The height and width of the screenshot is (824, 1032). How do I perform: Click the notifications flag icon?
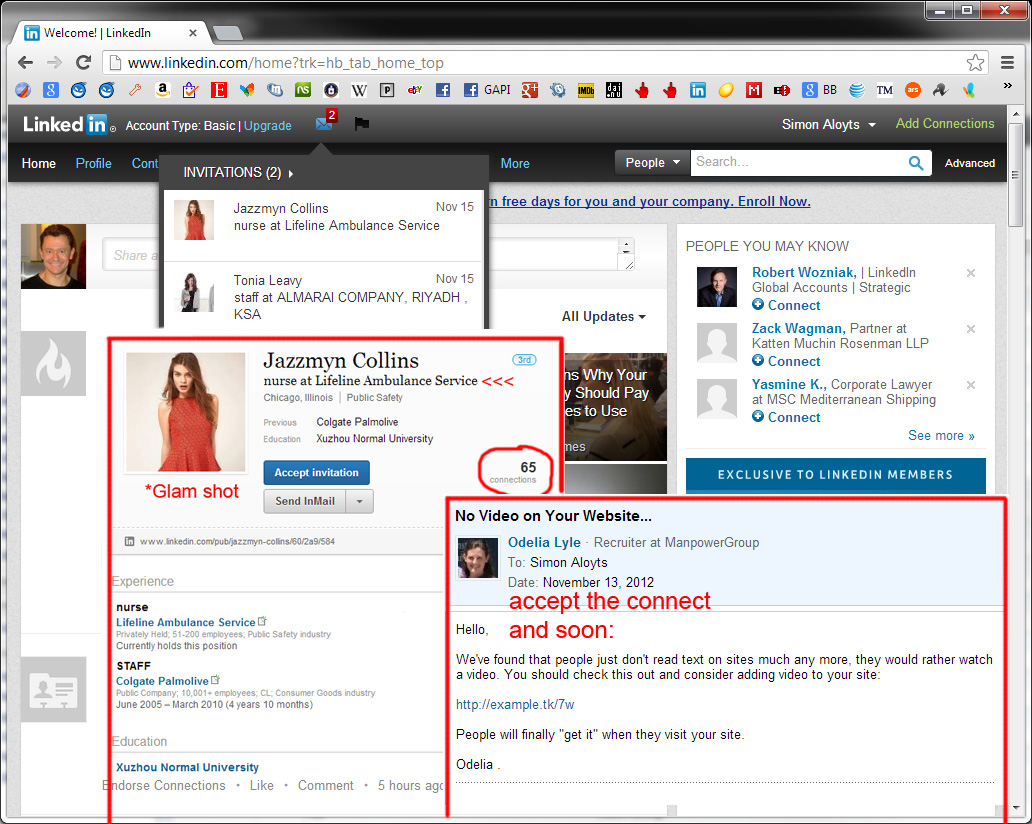pyautogui.click(x=362, y=125)
